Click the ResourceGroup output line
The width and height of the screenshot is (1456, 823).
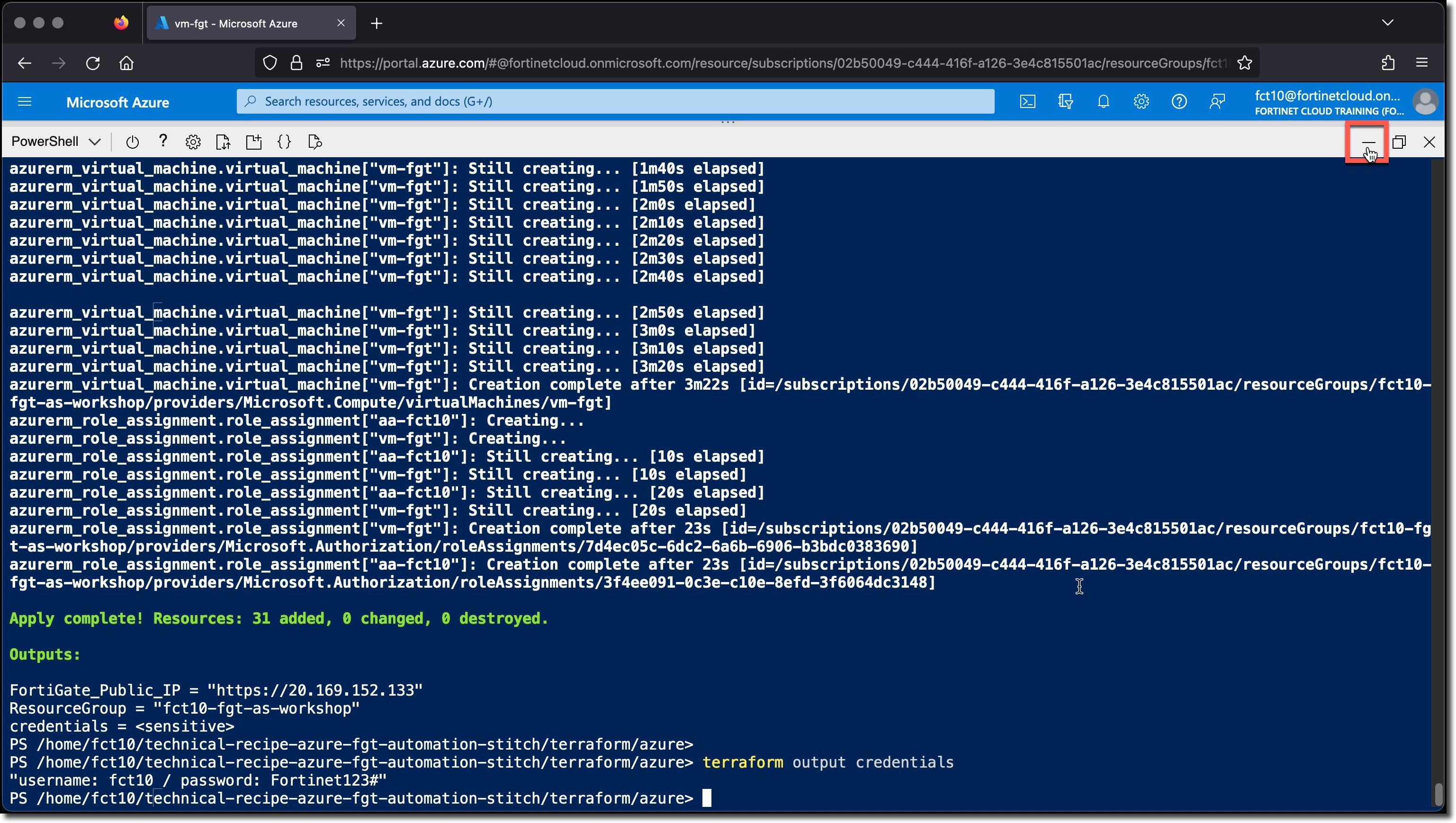184,708
